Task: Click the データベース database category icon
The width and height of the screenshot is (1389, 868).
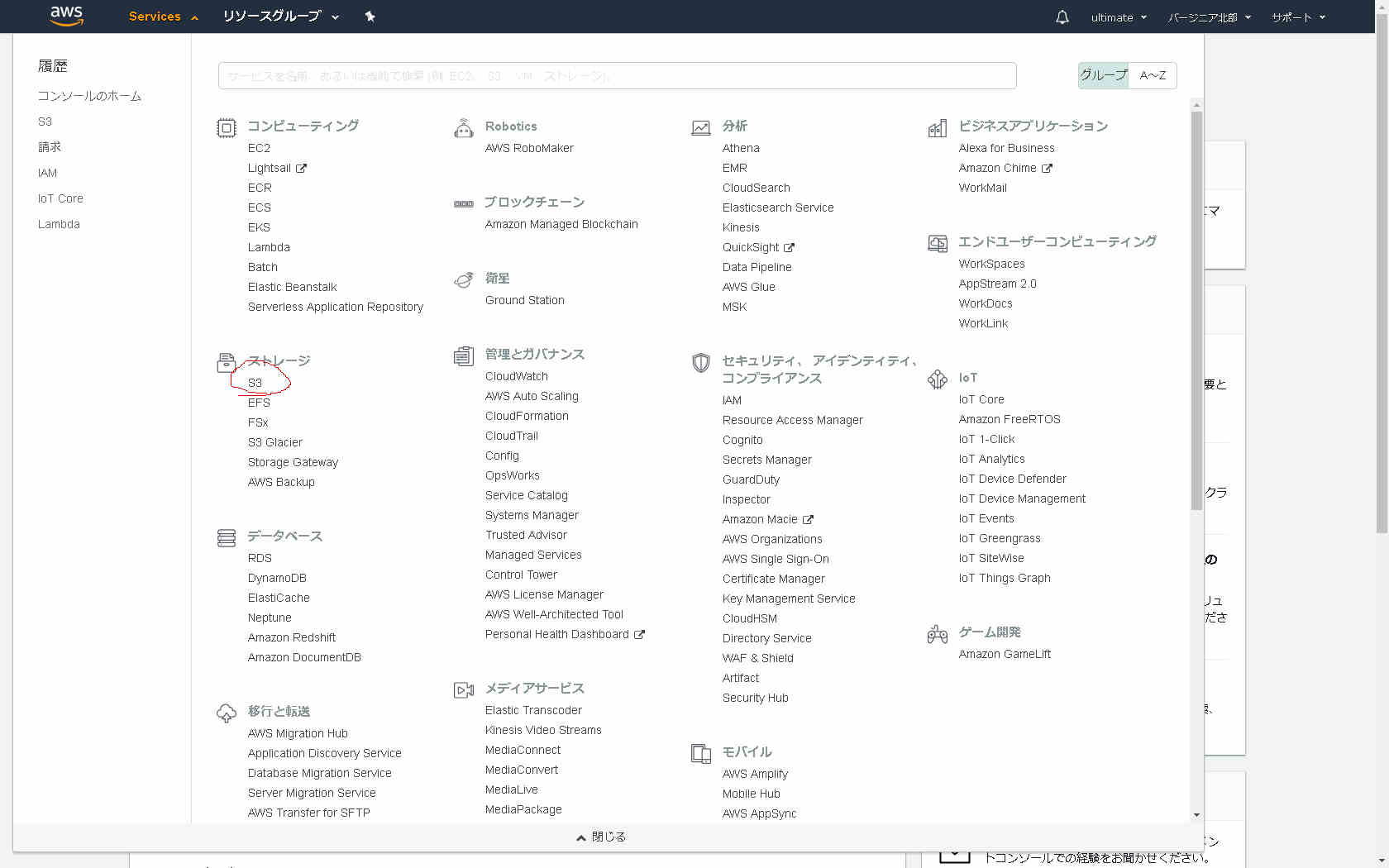Action: (226, 537)
